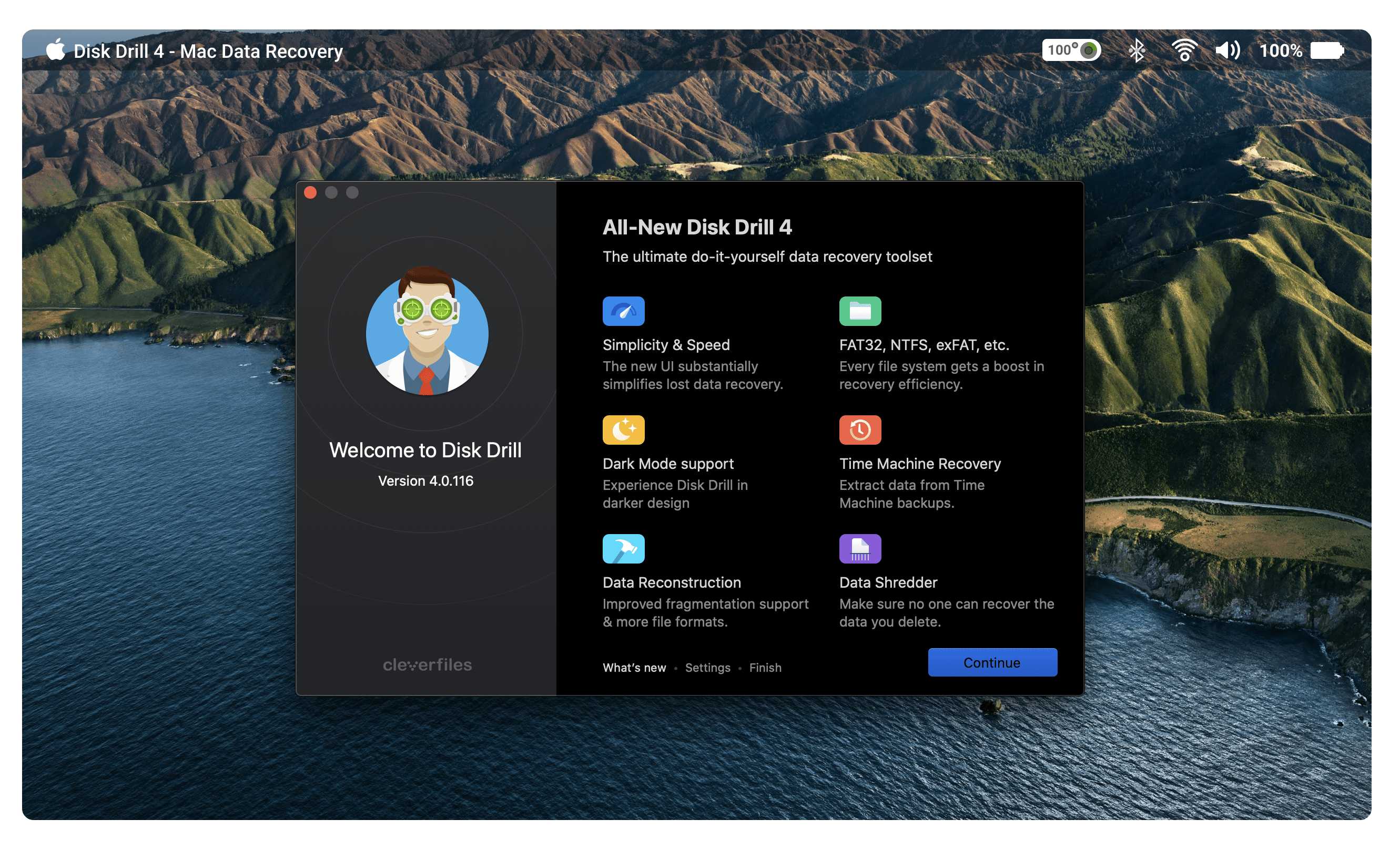
Task: Select the Data Reconstruction hammer icon
Action: pyautogui.click(x=624, y=548)
